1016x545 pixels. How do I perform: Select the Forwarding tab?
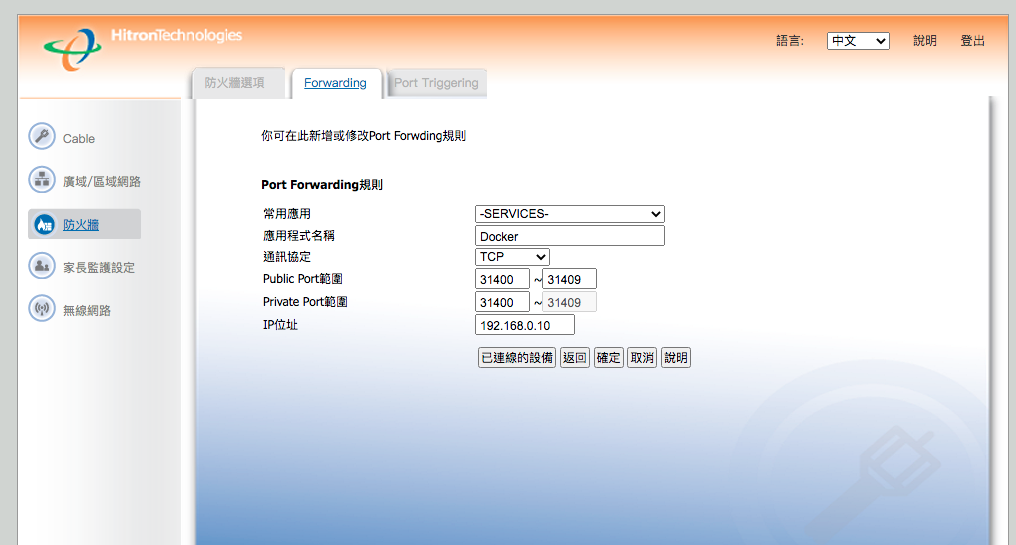coord(335,83)
